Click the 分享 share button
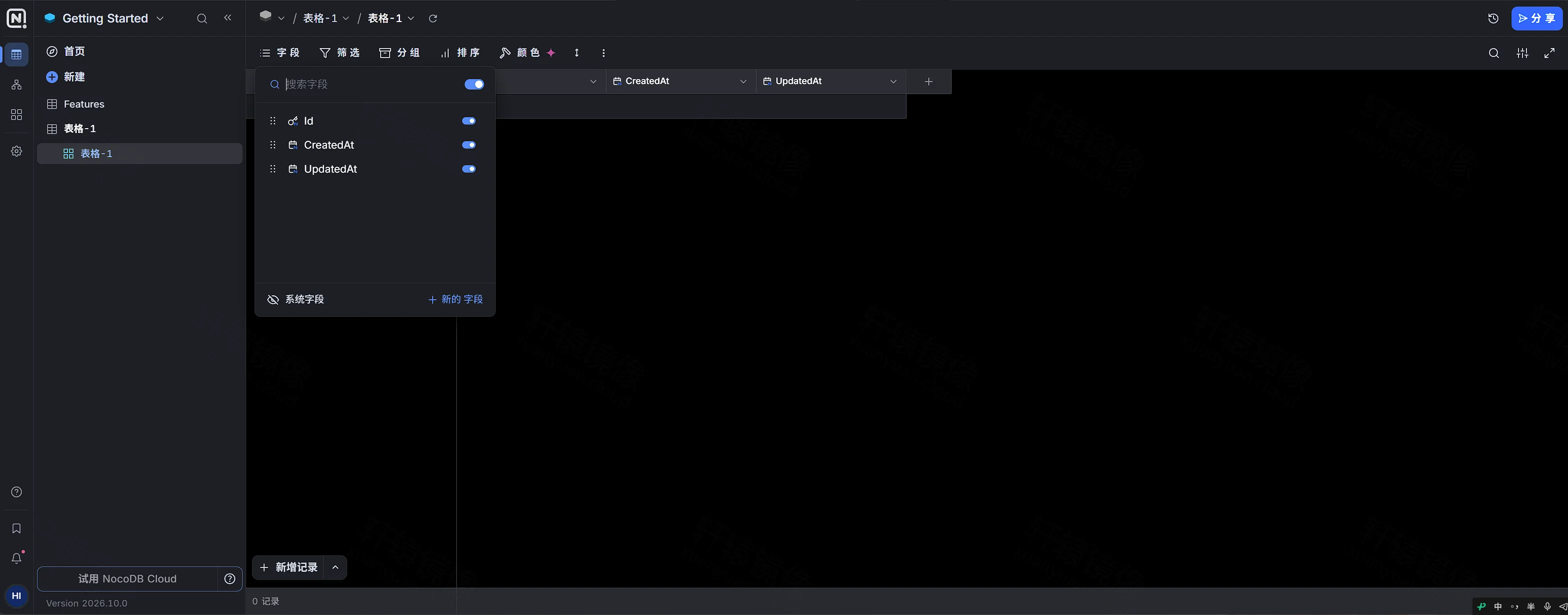The width and height of the screenshot is (1568, 615). (x=1537, y=19)
